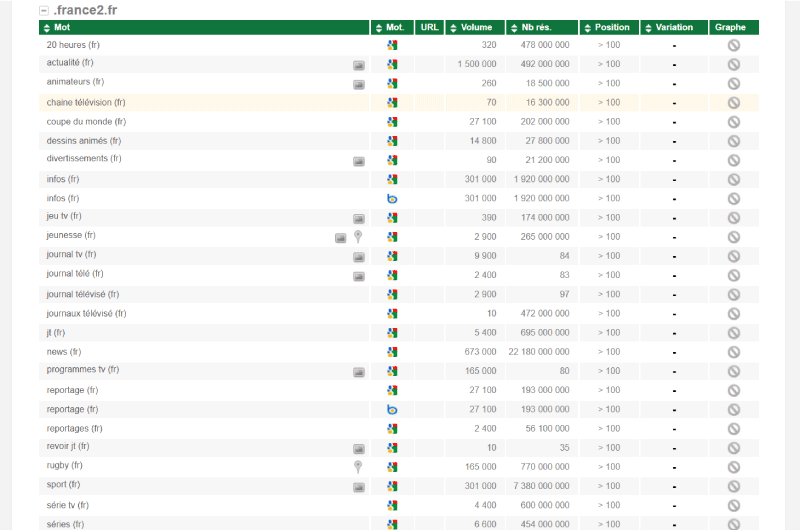Open graph icon for sport row
The width and height of the screenshot is (800, 530).
pos(734,486)
